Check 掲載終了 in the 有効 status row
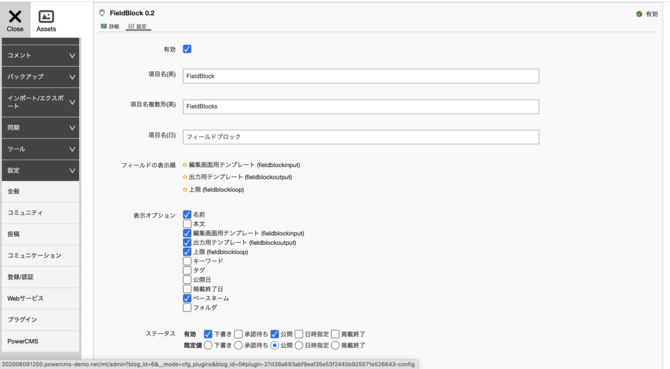Viewport: 670px width, 369px height. pyautogui.click(x=335, y=334)
